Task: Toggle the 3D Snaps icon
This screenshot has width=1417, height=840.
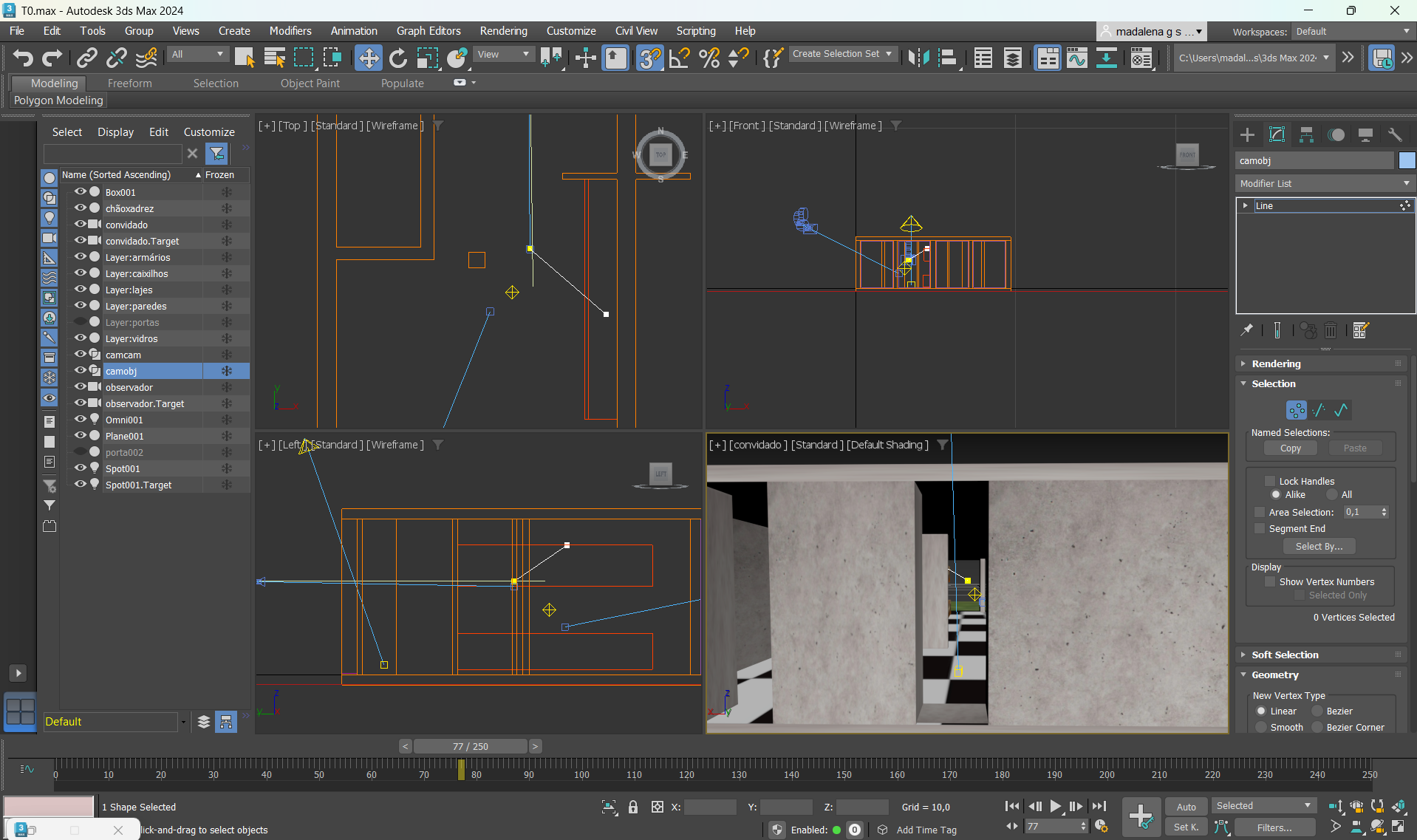Action: click(x=649, y=58)
